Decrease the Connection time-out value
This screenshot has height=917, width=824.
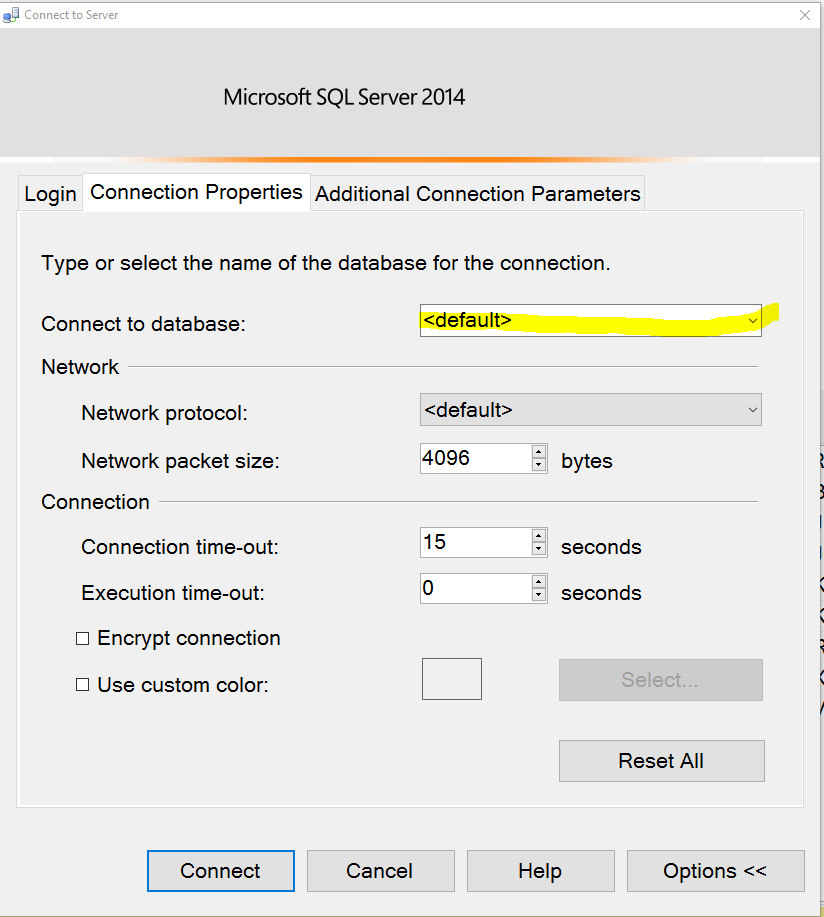point(539,548)
